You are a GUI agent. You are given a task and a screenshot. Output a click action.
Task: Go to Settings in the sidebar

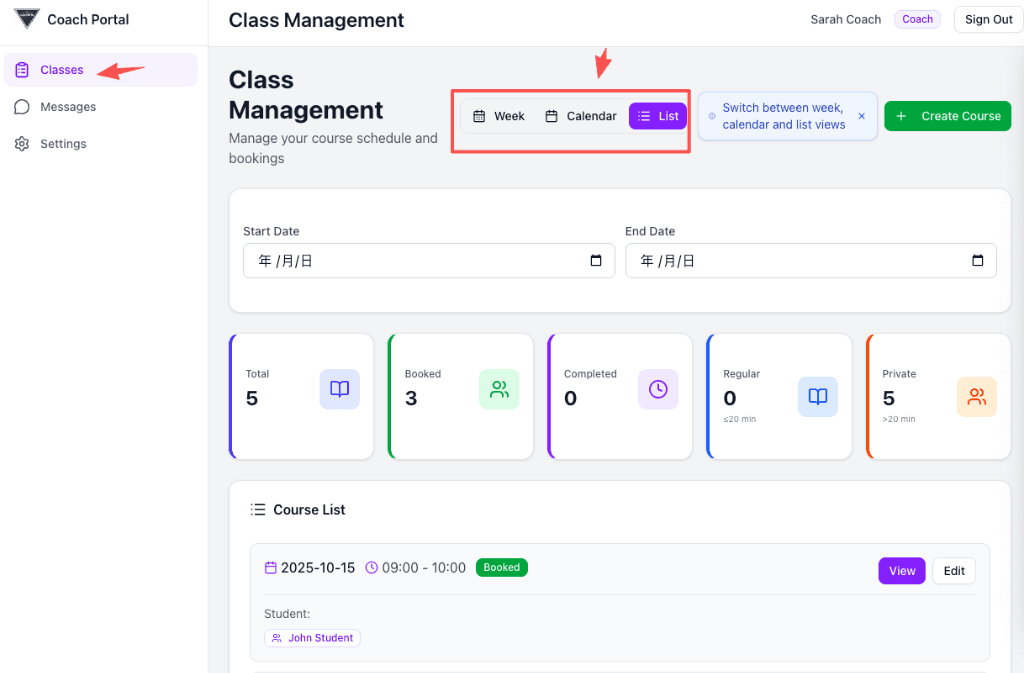point(63,144)
